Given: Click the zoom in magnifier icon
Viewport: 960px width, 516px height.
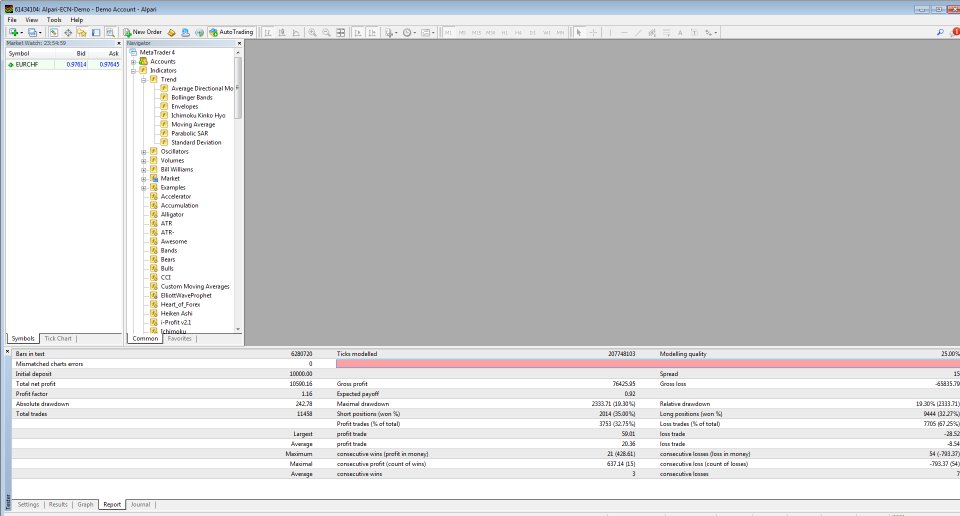Looking at the screenshot, I should 312,32.
